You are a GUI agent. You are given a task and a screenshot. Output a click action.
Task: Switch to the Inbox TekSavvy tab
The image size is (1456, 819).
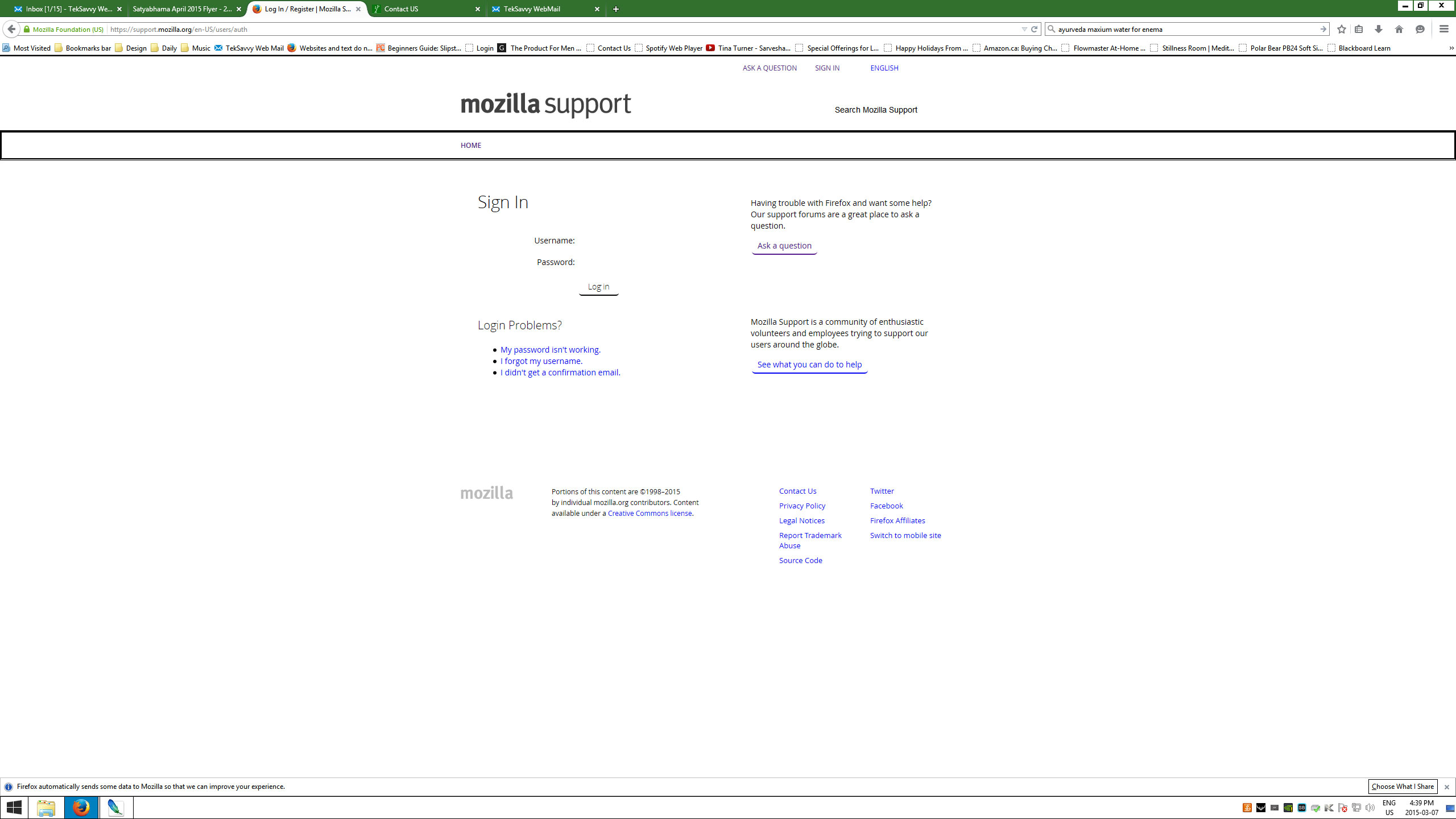(x=68, y=9)
